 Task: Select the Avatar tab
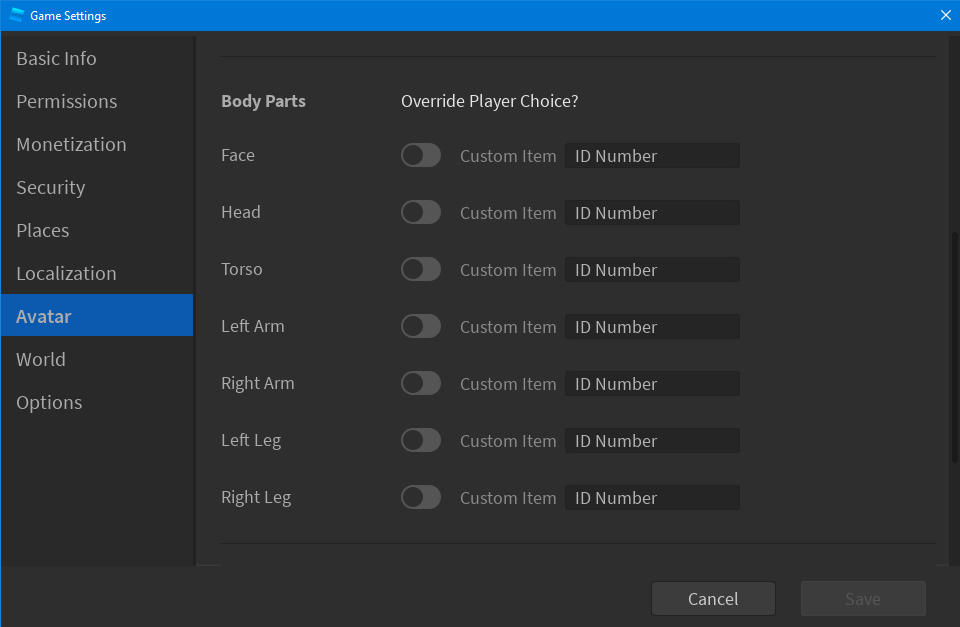[97, 316]
